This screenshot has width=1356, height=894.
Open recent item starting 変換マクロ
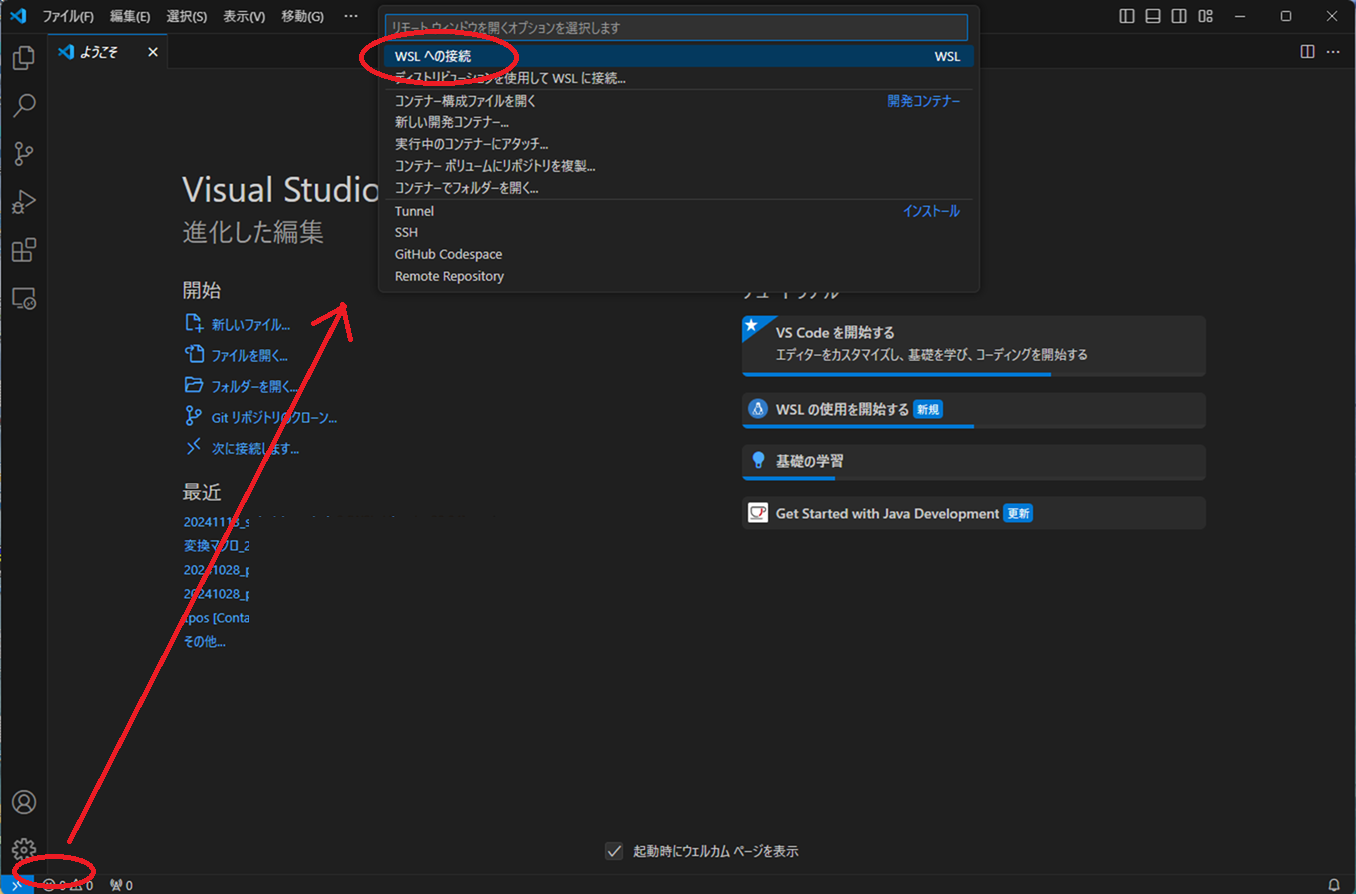(216, 546)
